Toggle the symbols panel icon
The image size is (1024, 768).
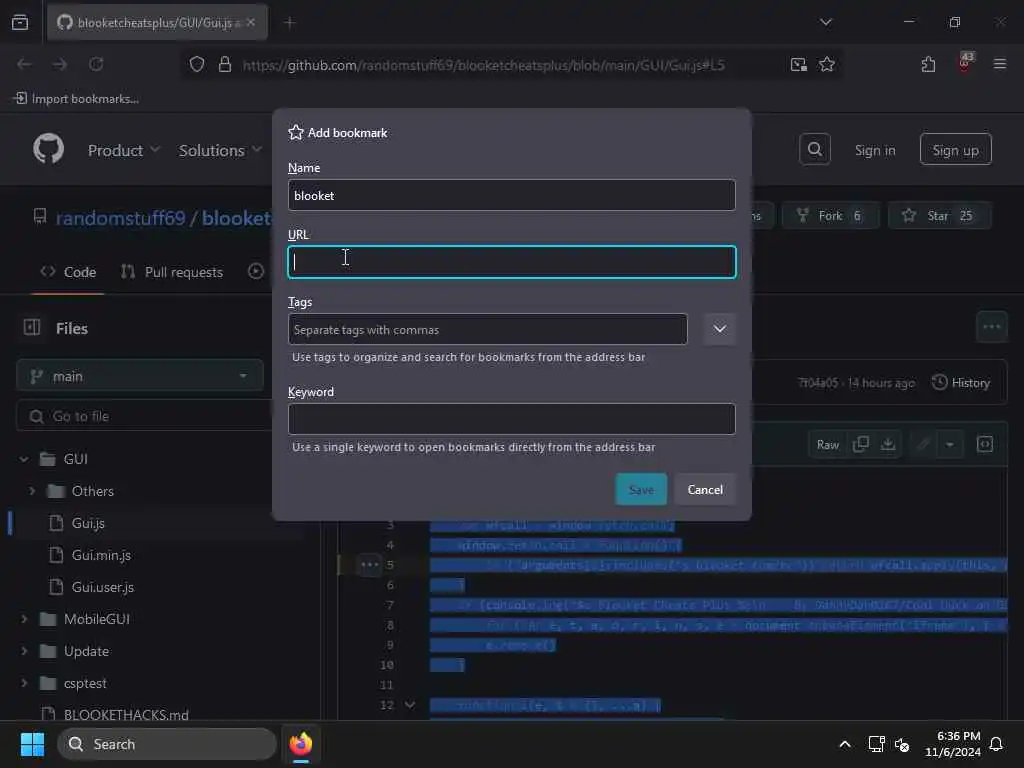click(985, 445)
